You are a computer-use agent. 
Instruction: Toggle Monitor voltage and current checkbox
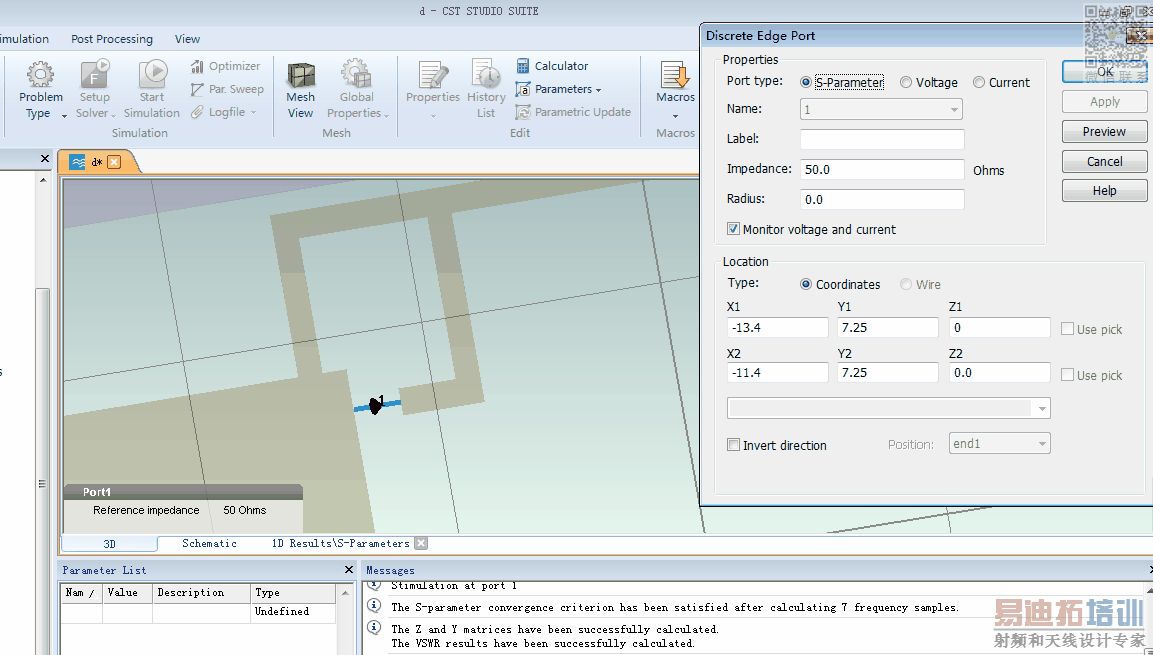tap(733, 229)
